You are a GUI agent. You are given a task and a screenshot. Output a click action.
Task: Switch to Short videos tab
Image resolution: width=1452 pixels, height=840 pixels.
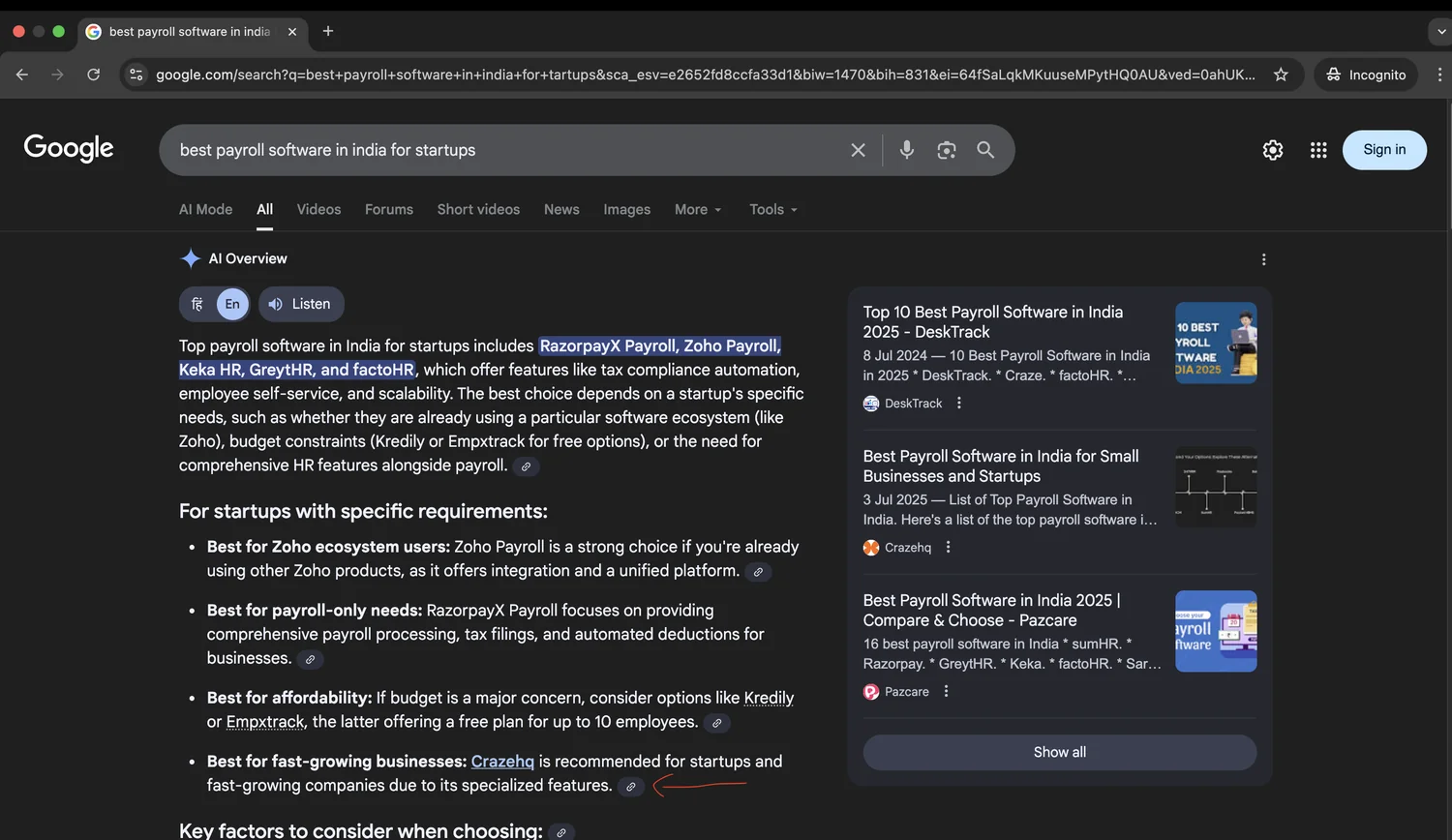[478, 209]
